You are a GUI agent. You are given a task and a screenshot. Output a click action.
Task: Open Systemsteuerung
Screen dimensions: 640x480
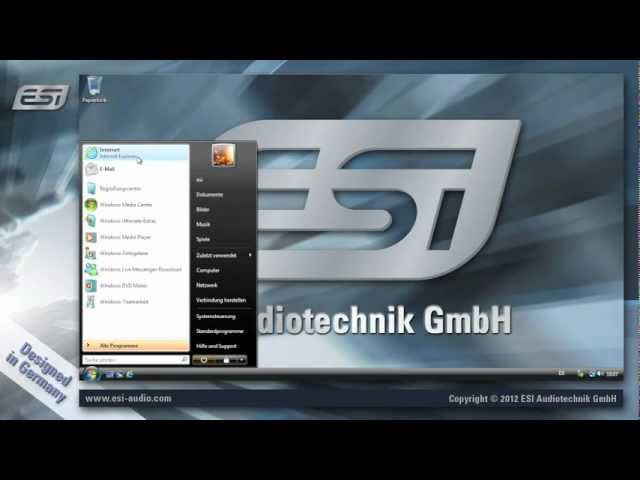(216, 316)
